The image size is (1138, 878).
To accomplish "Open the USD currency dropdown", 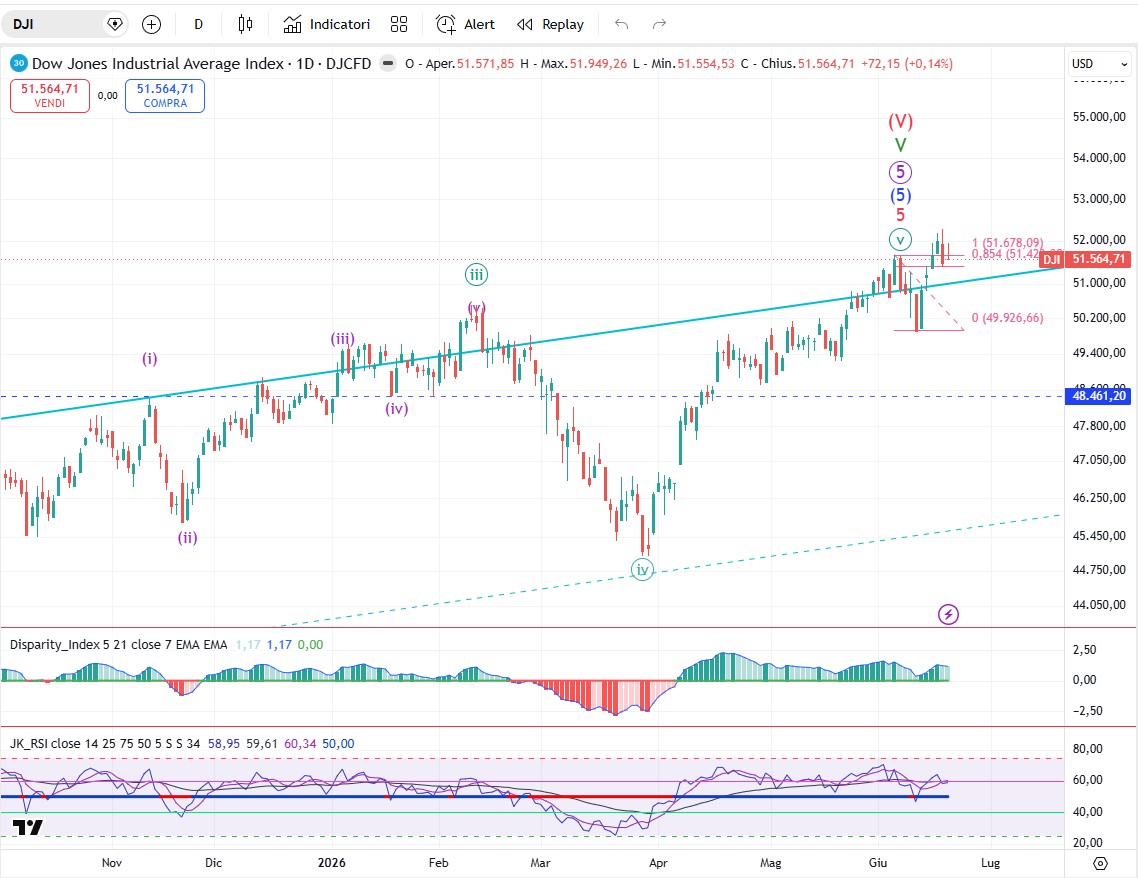I will point(1100,64).
